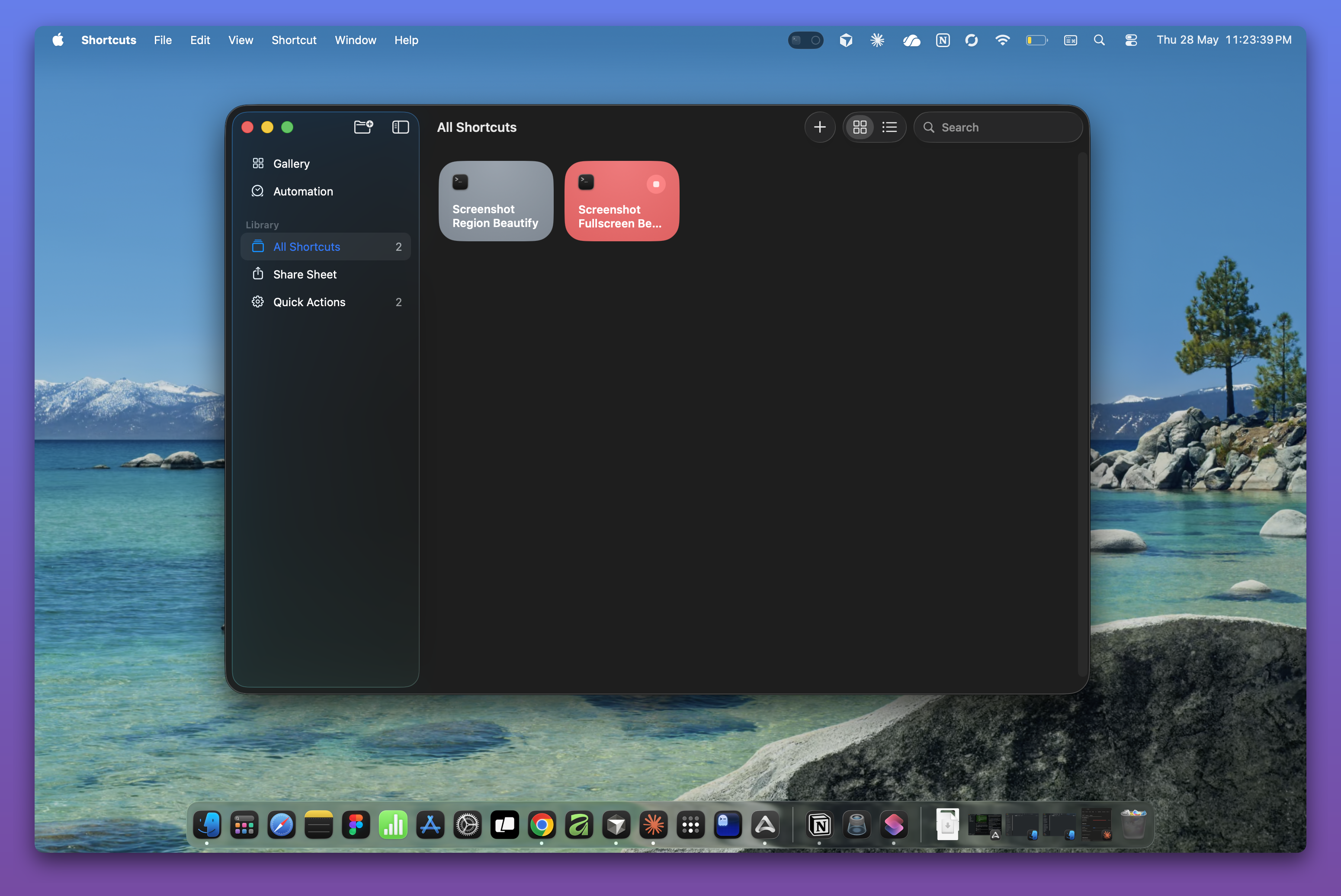Image resolution: width=1341 pixels, height=896 pixels.
Task: Click the circular sync icon in menu bar
Action: point(971,40)
